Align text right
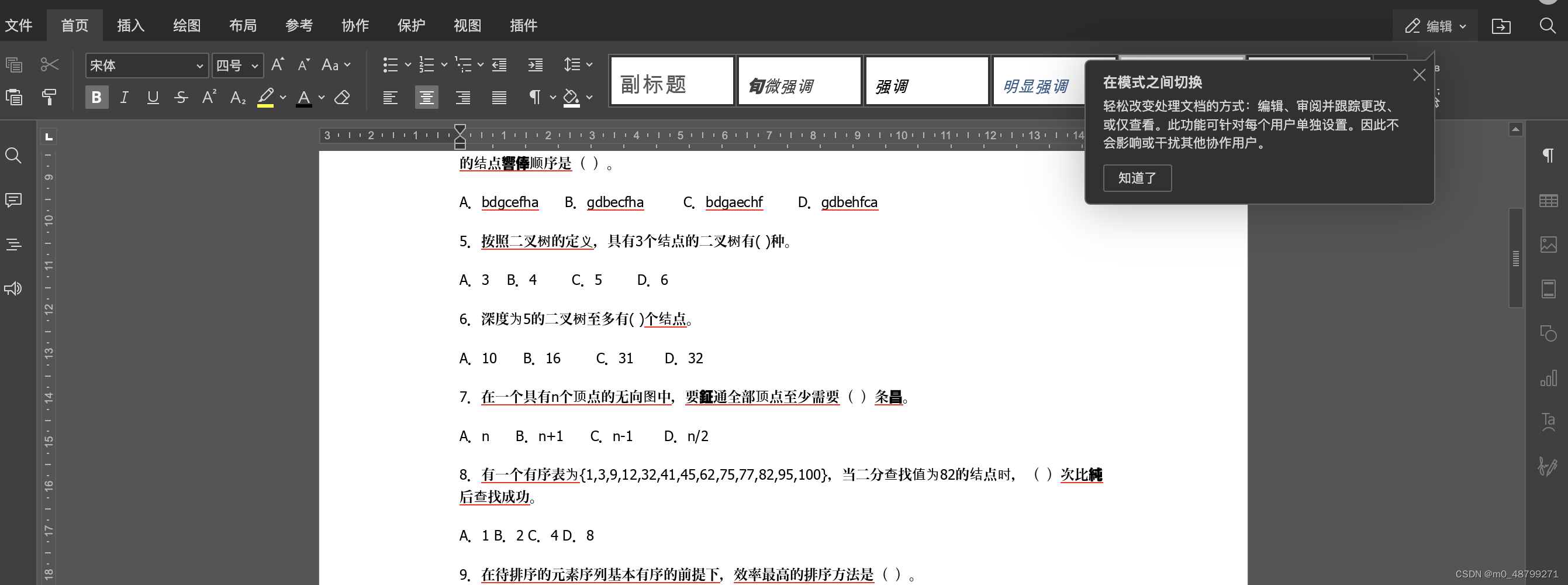The width and height of the screenshot is (1568, 585). pyautogui.click(x=462, y=97)
